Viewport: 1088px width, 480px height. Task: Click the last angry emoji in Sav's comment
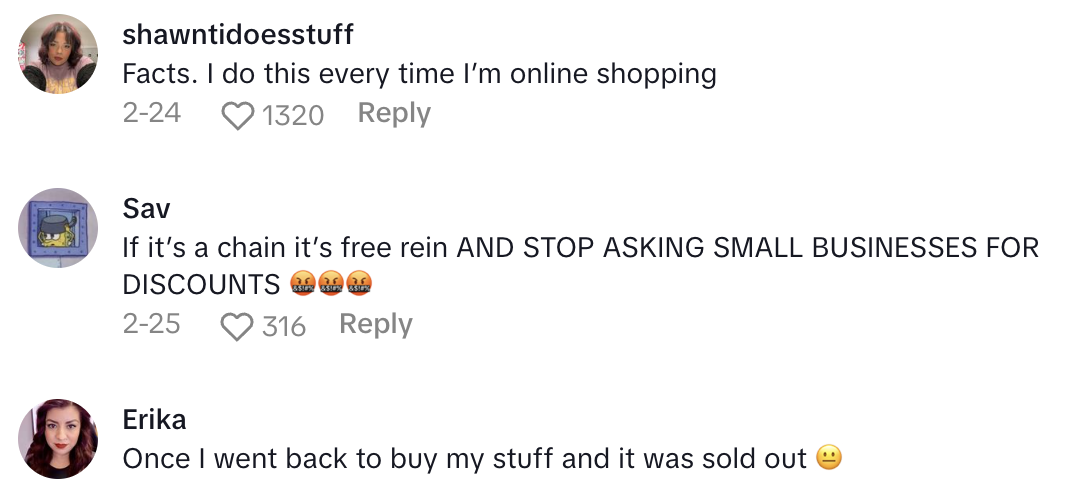[359, 286]
